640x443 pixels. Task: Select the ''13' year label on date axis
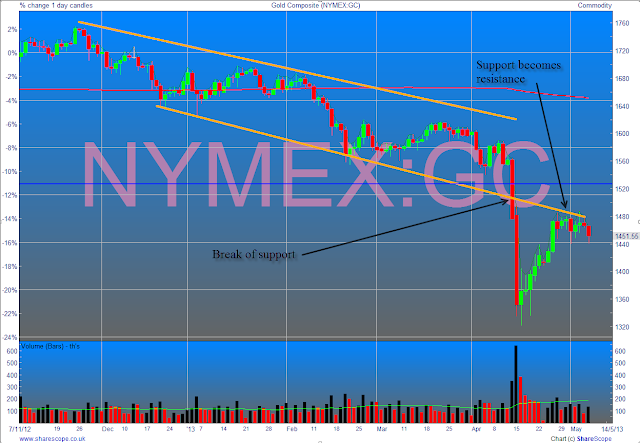click(190, 429)
